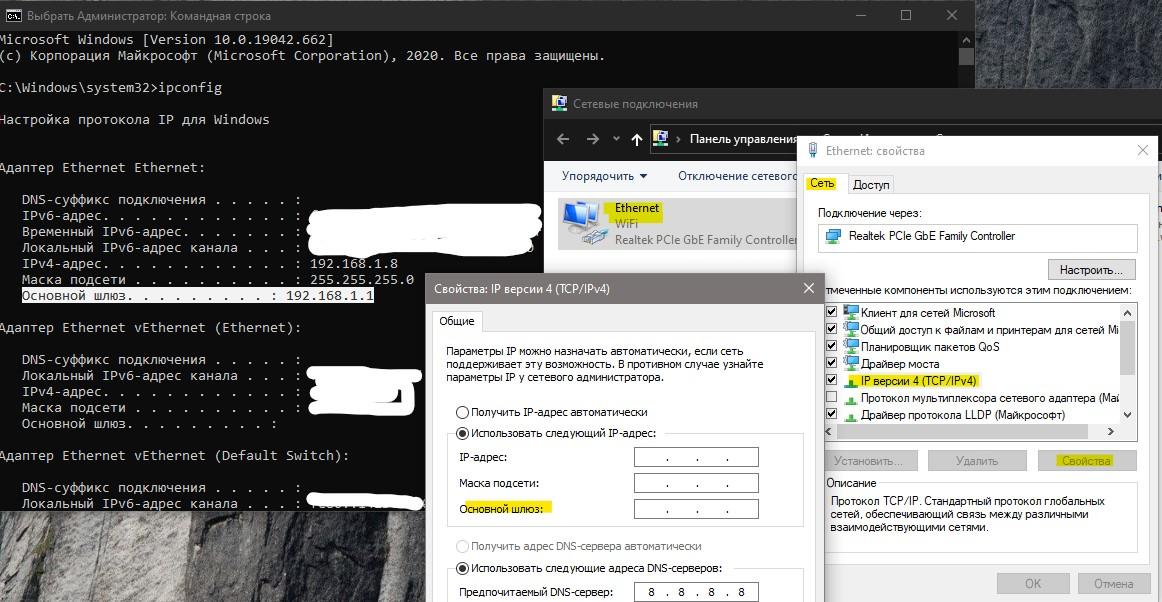The width and height of the screenshot is (1162, 602).
Task: Open the Упорядочить dropdown menu
Action: pos(604,176)
